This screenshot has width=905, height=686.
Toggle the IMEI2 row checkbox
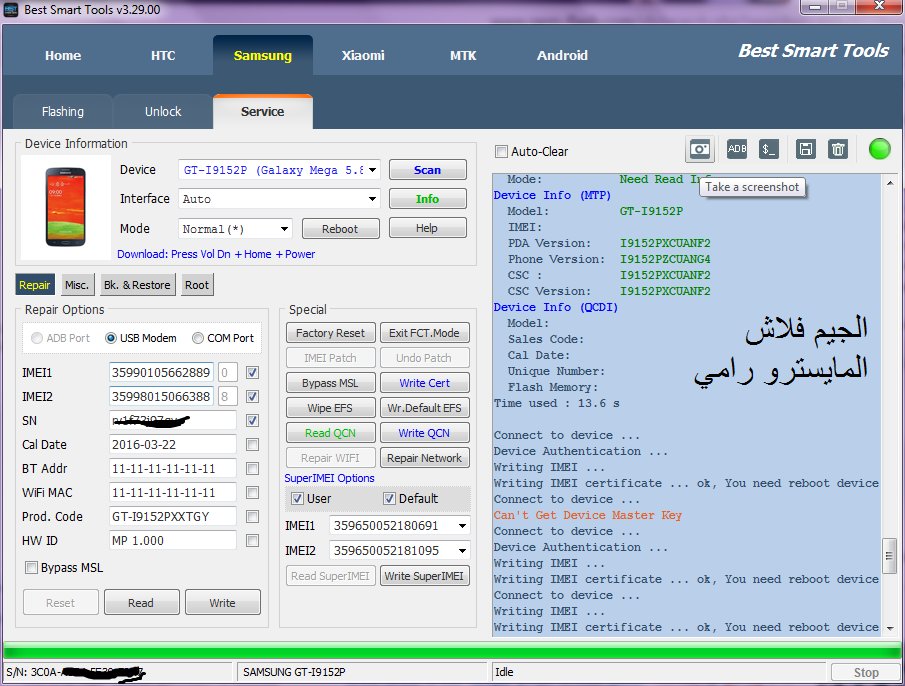pos(252,397)
